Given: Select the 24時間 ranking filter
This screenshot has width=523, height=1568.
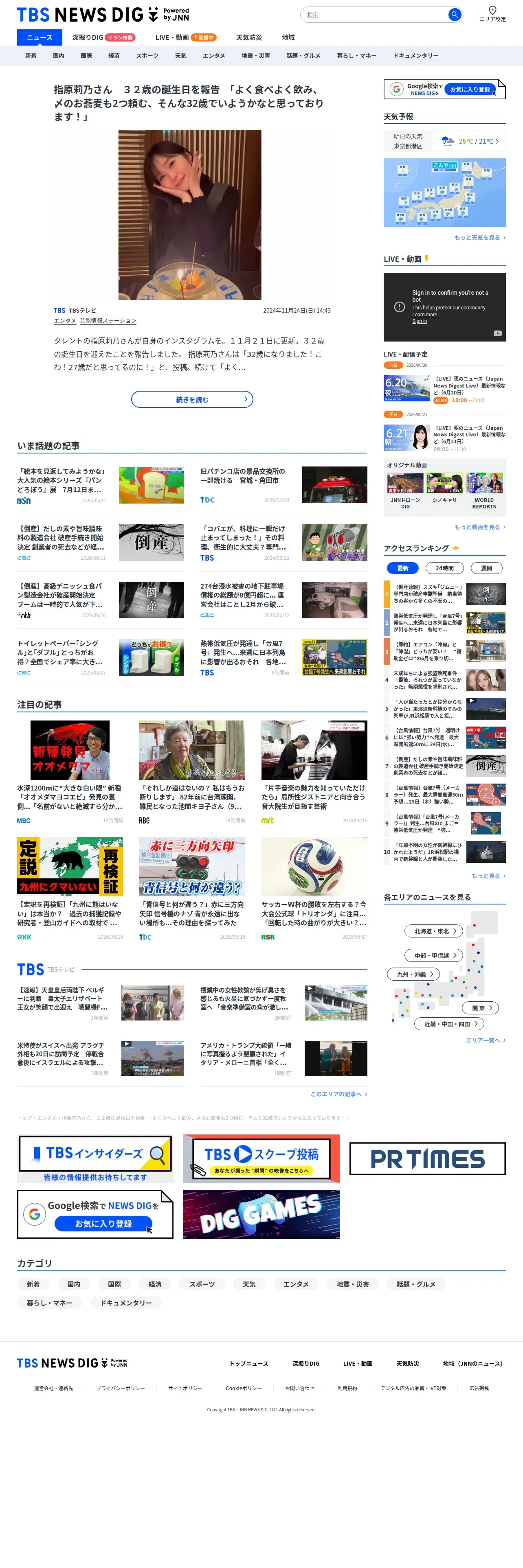Looking at the screenshot, I should [444, 568].
